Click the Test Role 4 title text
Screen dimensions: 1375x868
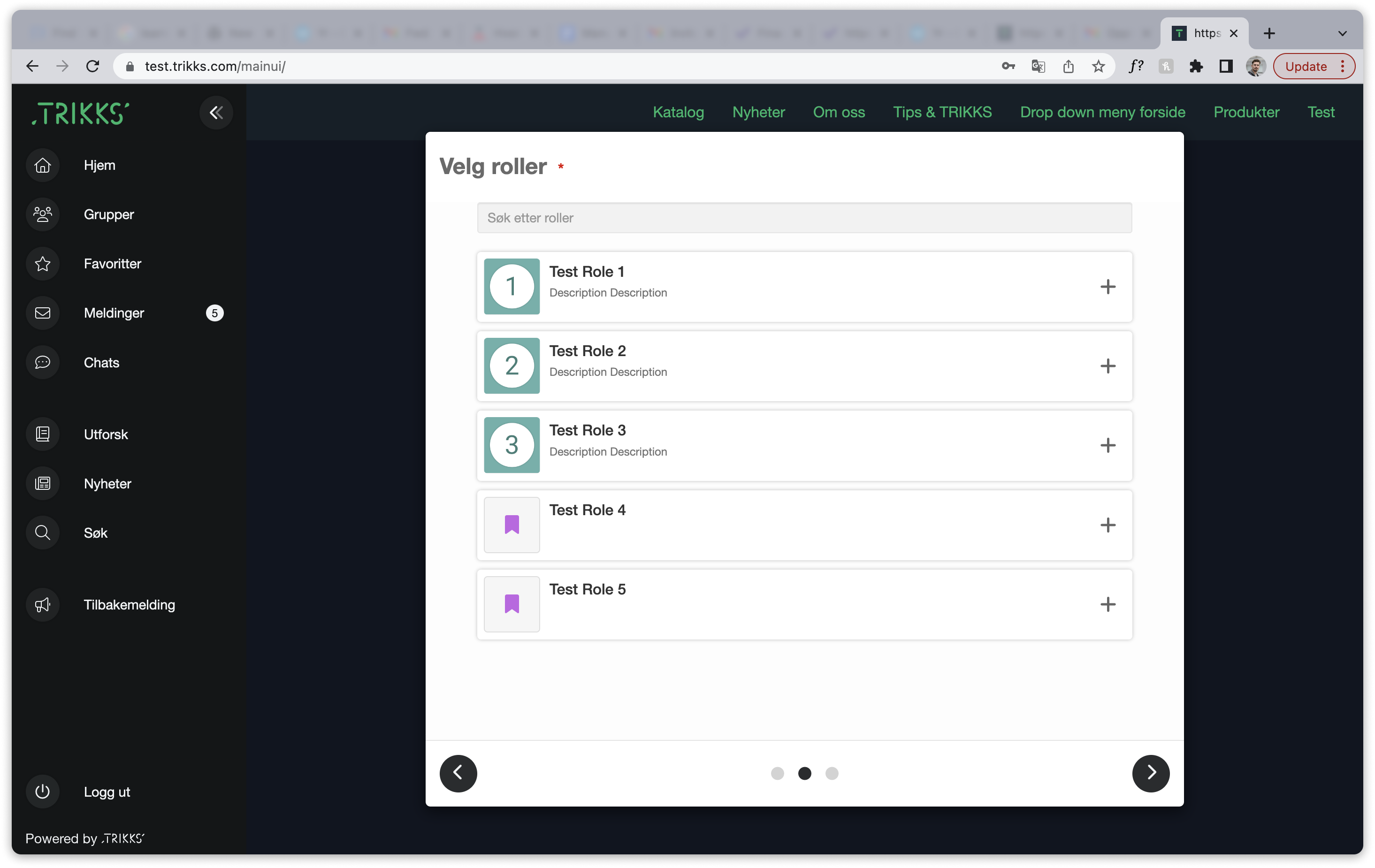coord(587,510)
